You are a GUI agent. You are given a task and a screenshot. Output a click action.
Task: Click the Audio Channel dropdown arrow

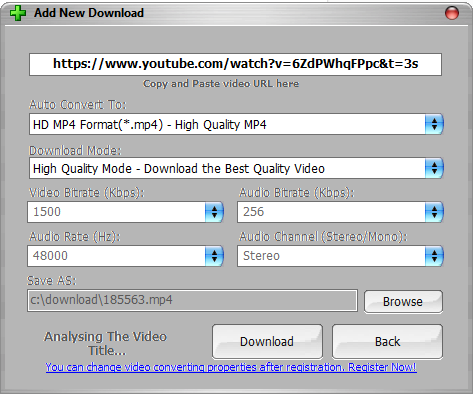434,256
